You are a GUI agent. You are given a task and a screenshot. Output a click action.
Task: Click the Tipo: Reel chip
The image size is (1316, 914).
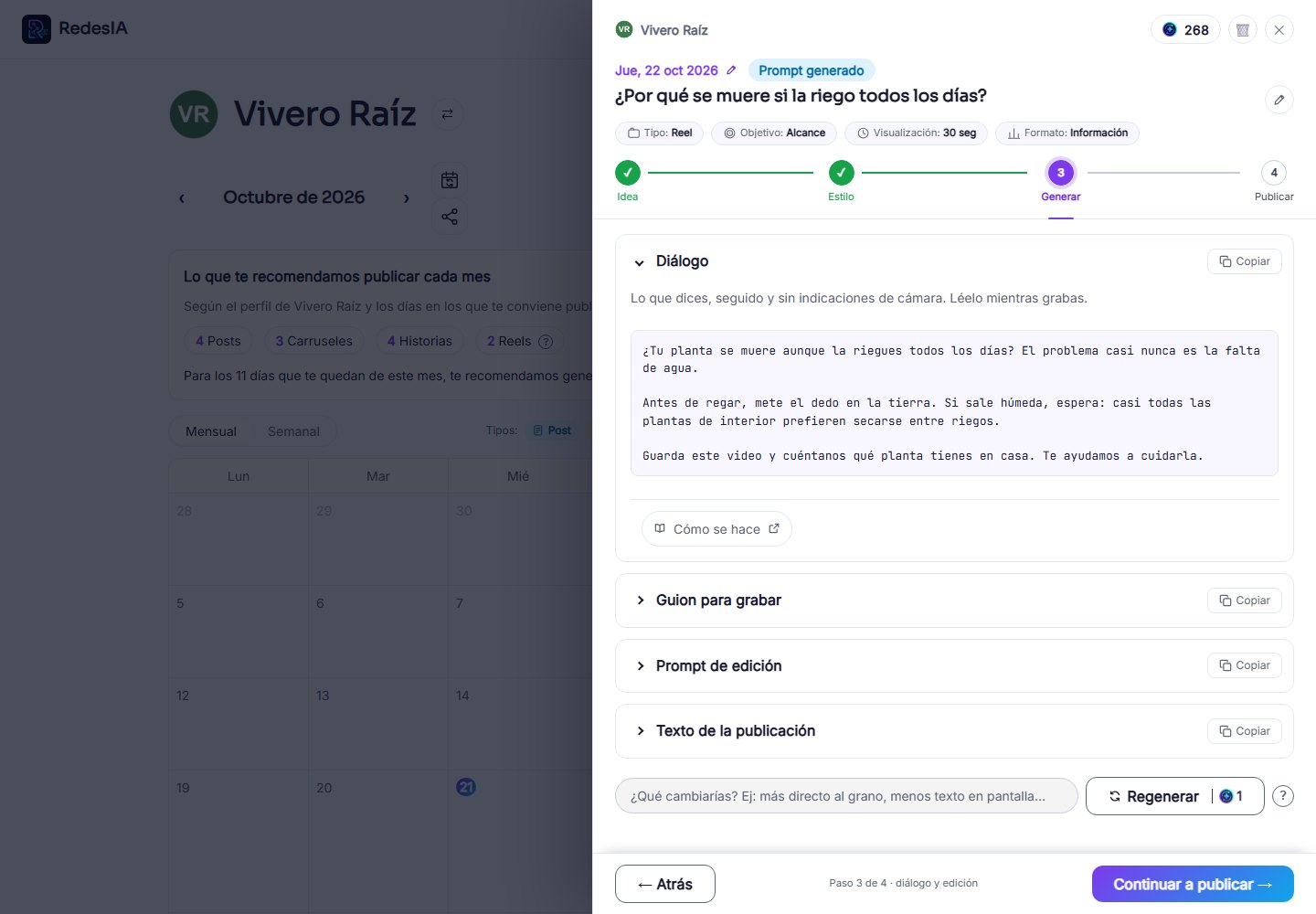click(x=661, y=133)
